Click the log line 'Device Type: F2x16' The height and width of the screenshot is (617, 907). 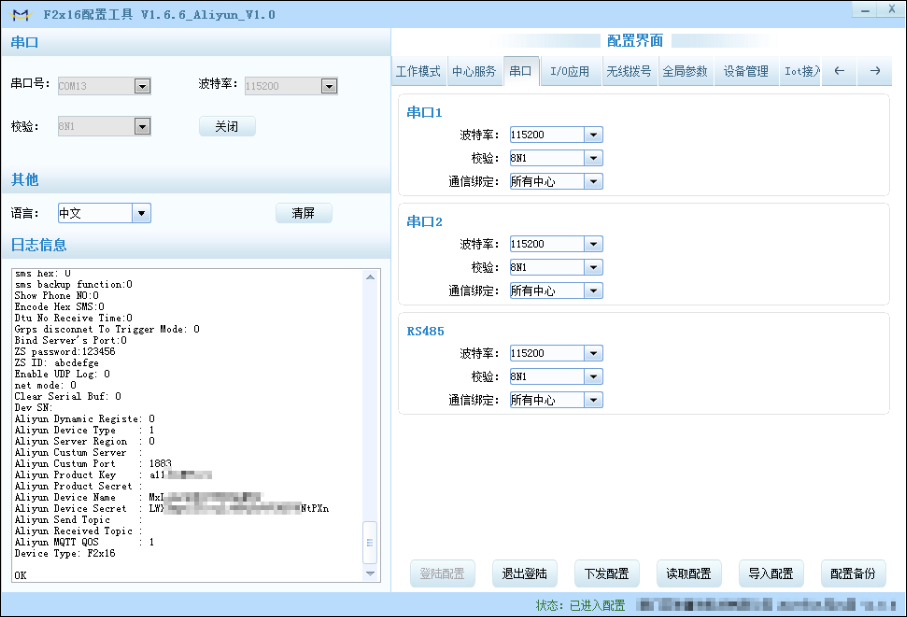(65, 553)
